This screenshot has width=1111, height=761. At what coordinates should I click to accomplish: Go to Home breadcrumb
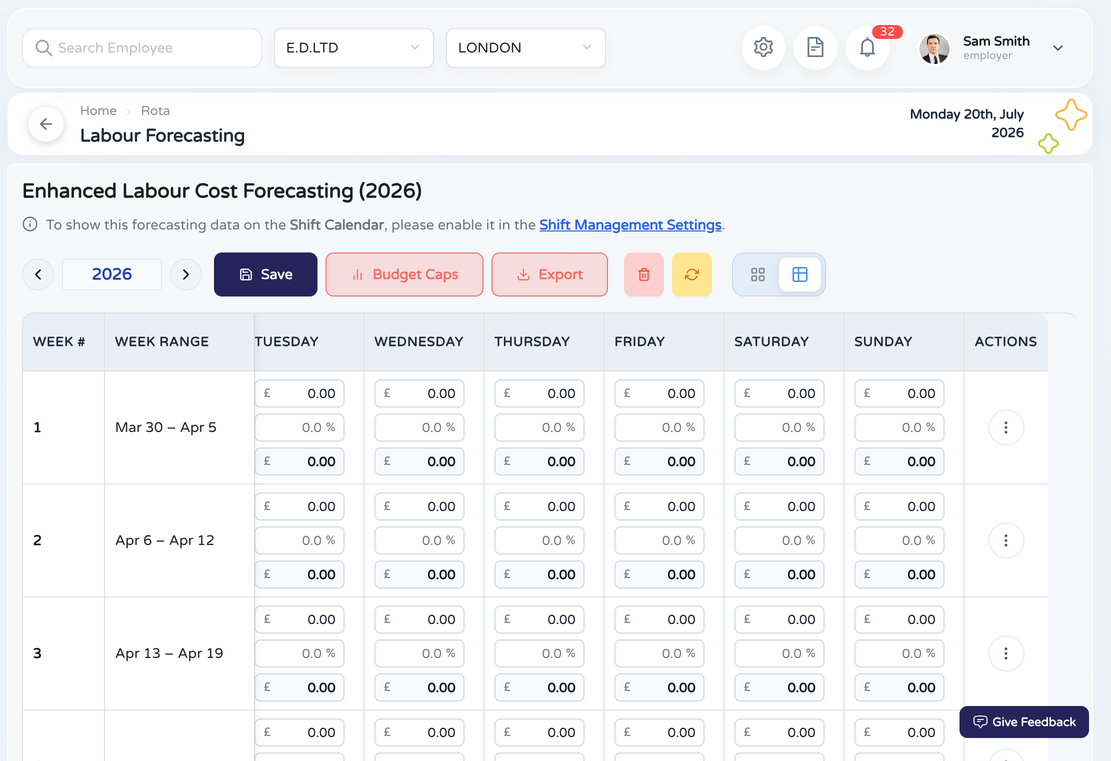98,111
